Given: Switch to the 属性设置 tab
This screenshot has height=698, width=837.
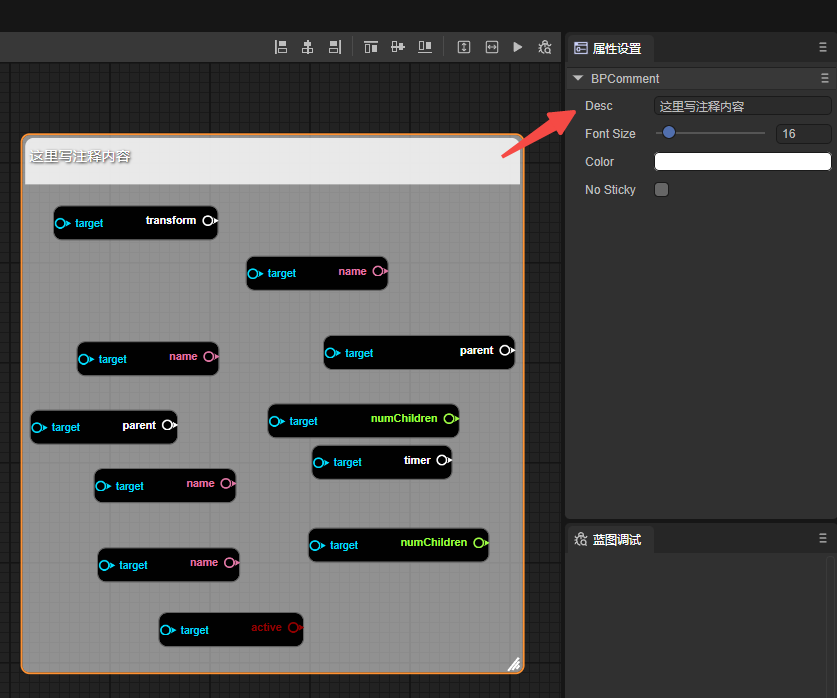Looking at the screenshot, I should [x=608, y=48].
